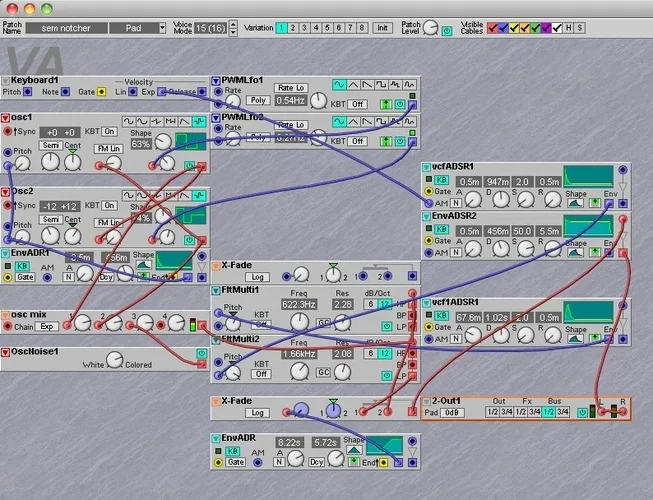The height and width of the screenshot is (500, 653).
Task: Select Variation 1 tab
Action: 282,28
